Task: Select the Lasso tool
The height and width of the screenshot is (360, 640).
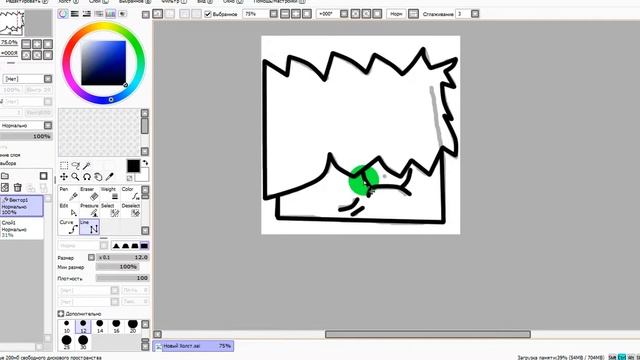Action: [76, 165]
